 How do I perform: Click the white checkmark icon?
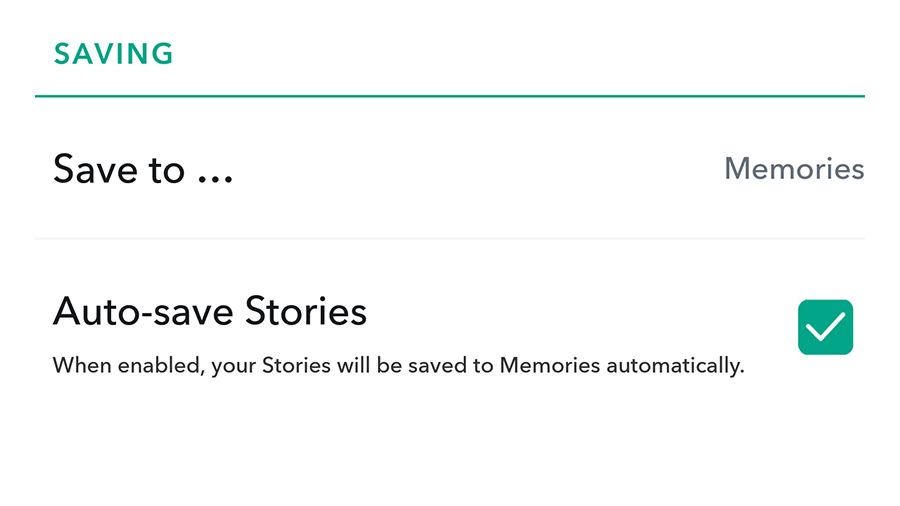tap(825, 327)
